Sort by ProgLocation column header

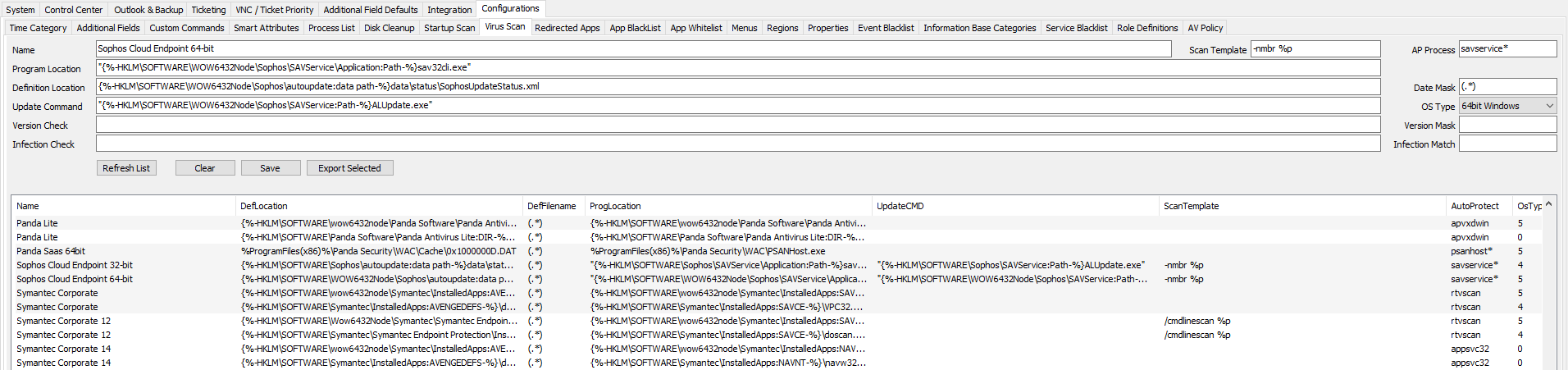click(728, 206)
